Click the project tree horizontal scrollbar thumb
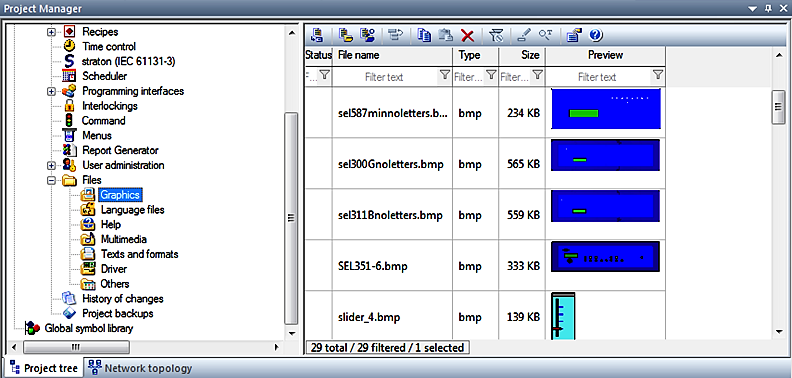This screenshot has width=792, height=378. (x=76, y=347)
